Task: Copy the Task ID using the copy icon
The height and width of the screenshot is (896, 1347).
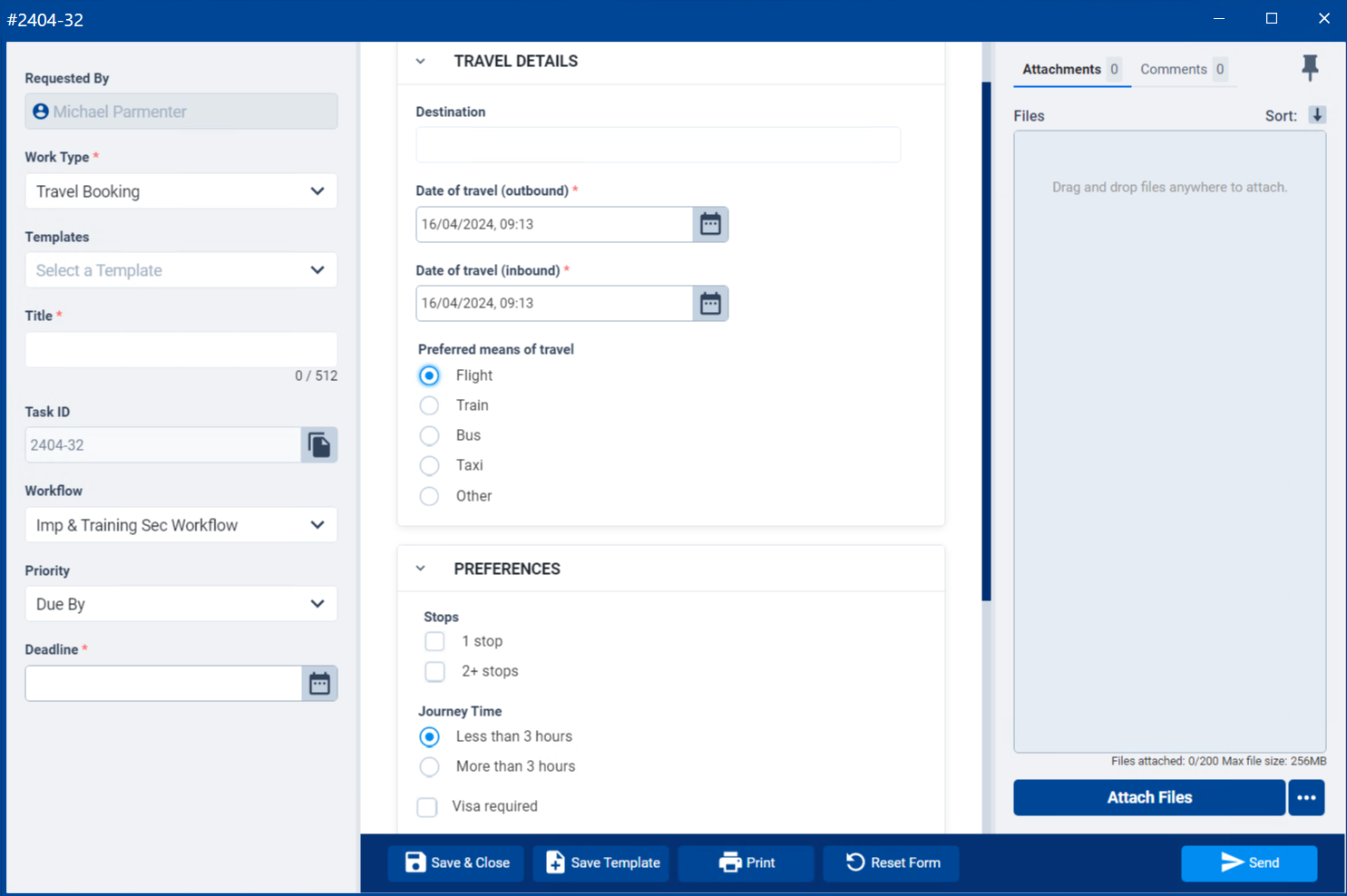Action: (x=318, y=444)
